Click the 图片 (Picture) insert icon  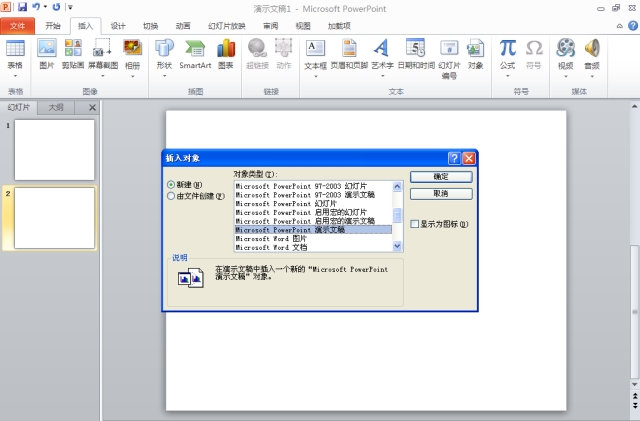tap(47, 53)
